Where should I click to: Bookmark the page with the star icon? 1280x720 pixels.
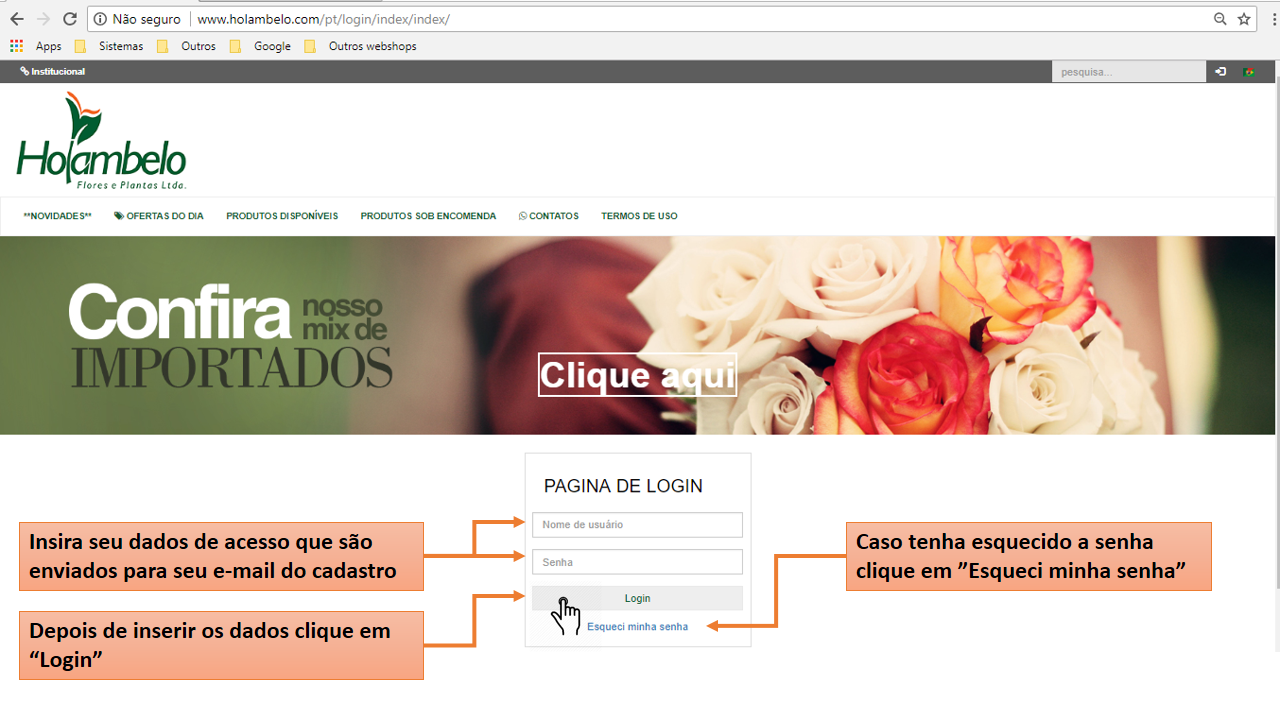coord(1245,18)
